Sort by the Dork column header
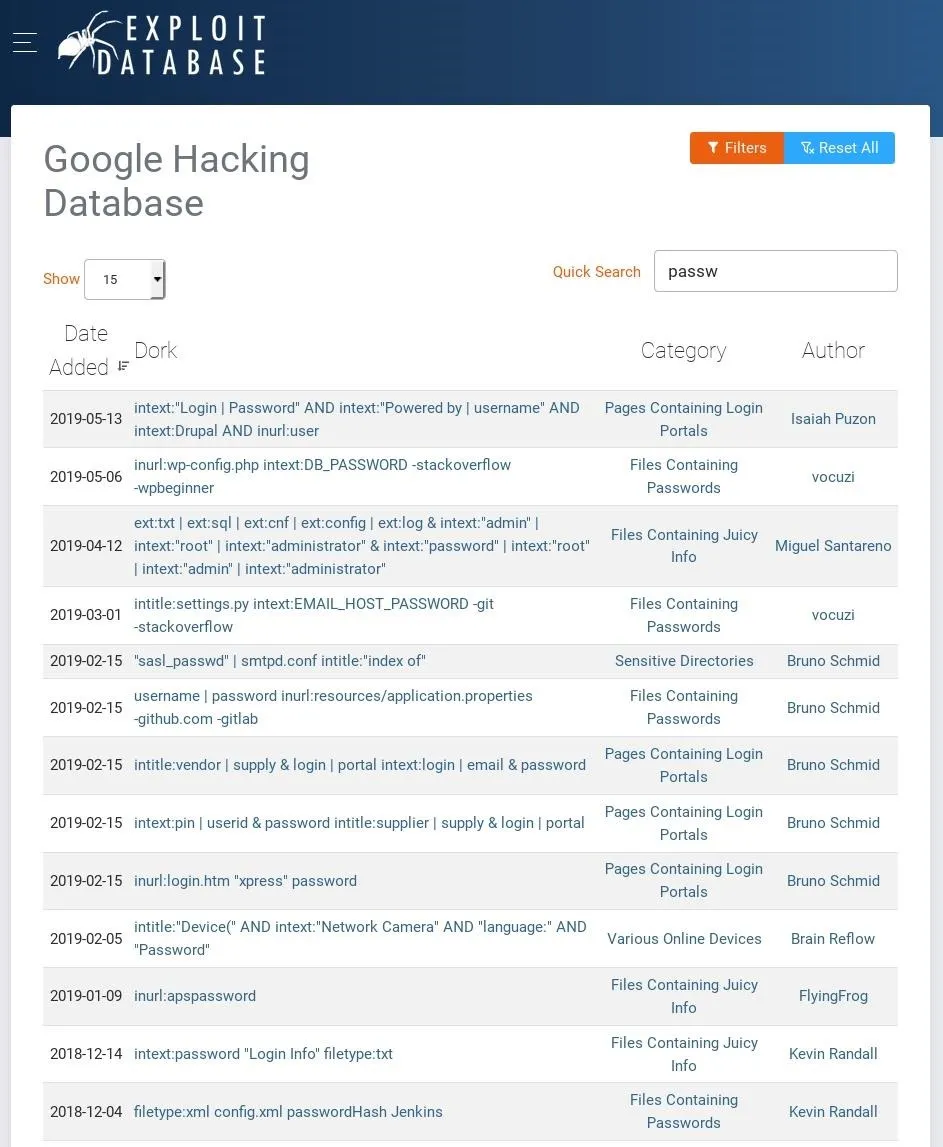Screen dimensions: 943x1147 (156, 350)
